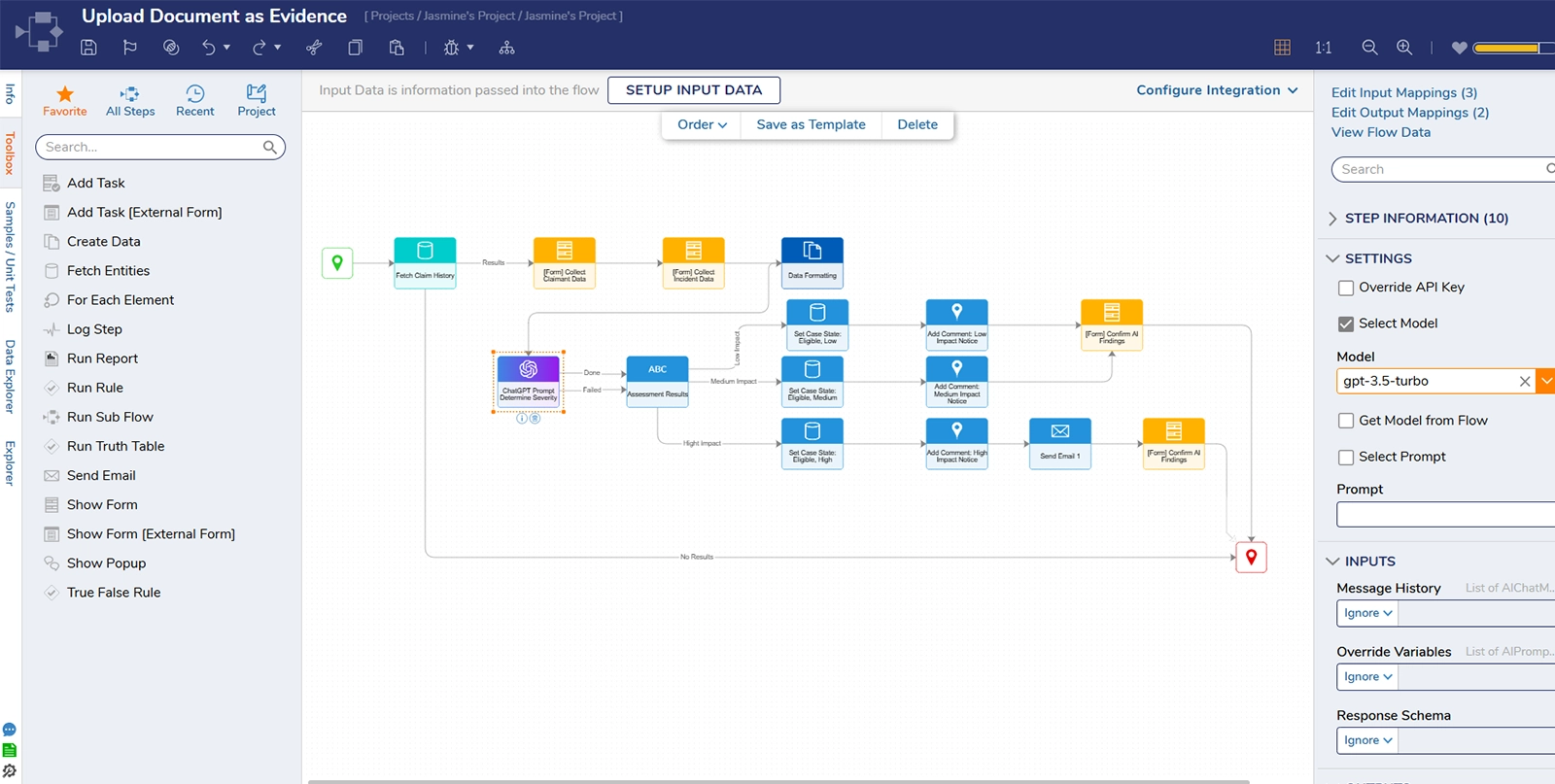Click the zoom out magnifier icon
Screen dimensions: 1555x784
pyautogui.click(x=1369, y=48)
